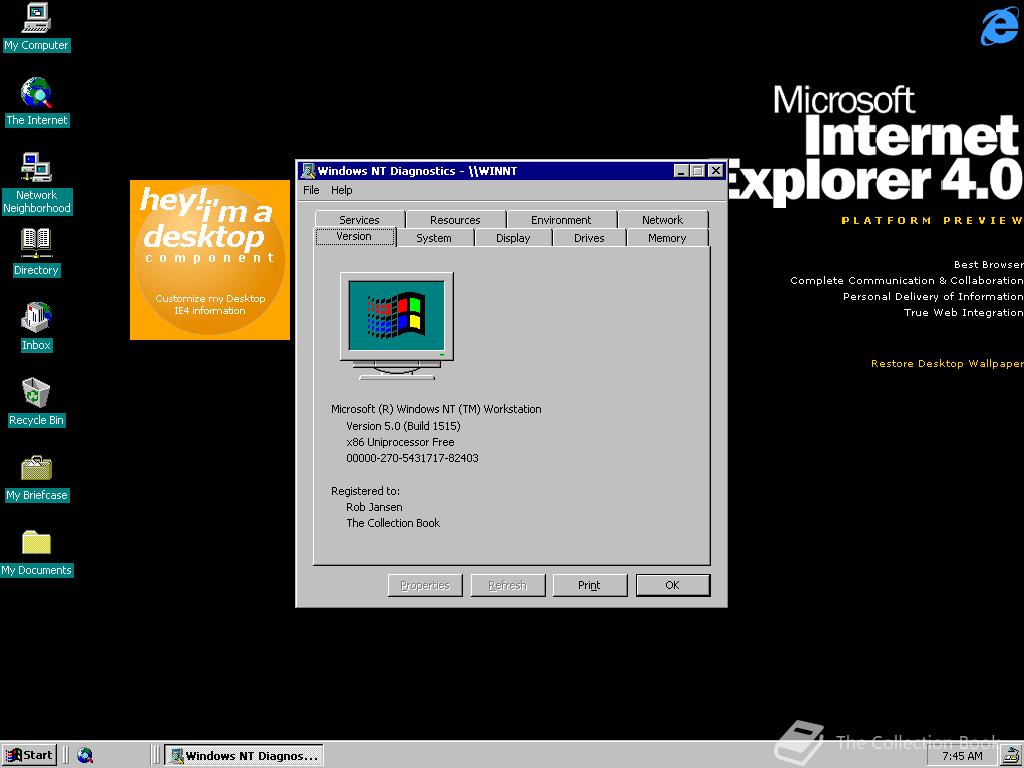Open the File menu

tap(312, 190)
